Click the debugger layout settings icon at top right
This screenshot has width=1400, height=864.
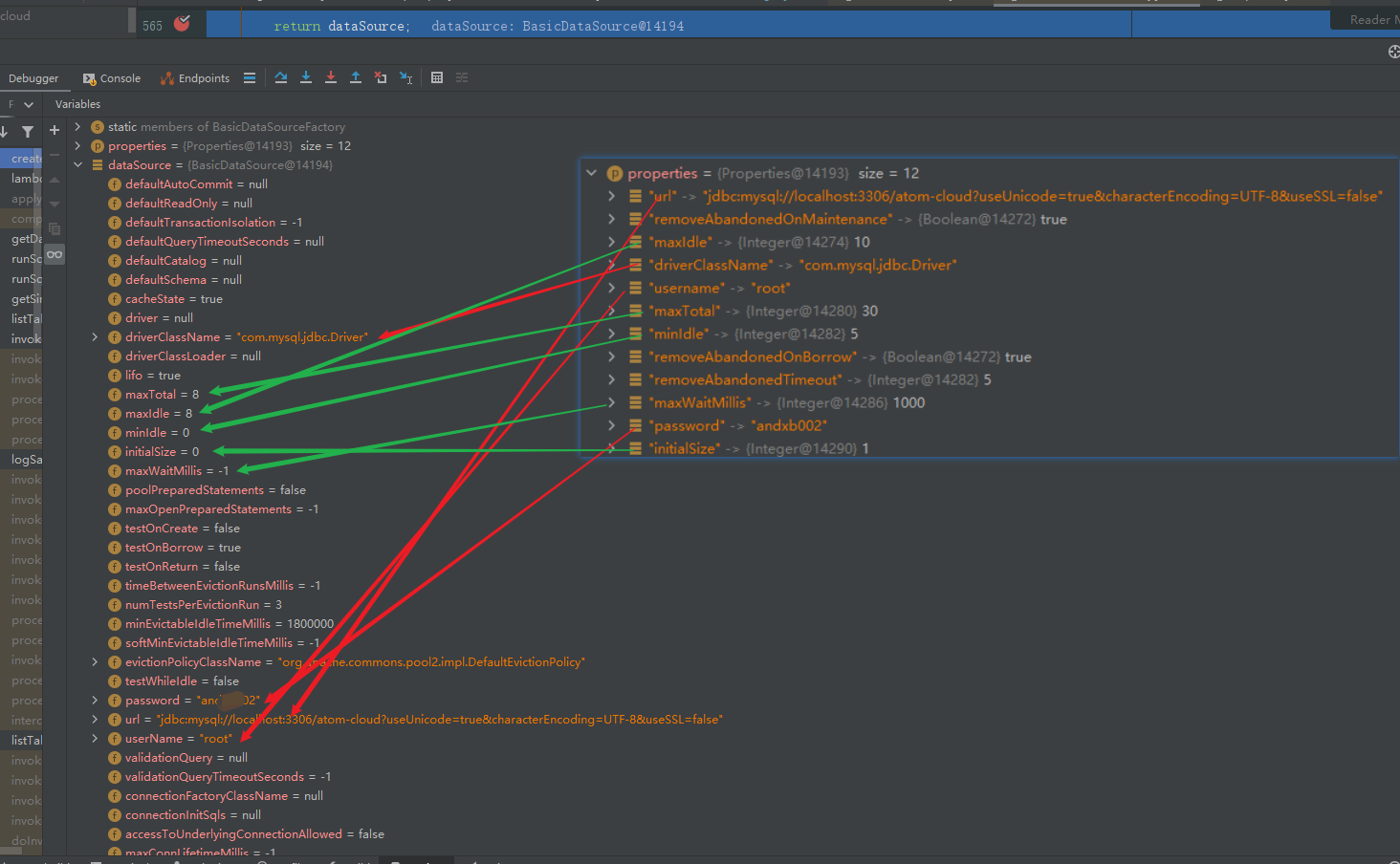tap(1393, 52)
